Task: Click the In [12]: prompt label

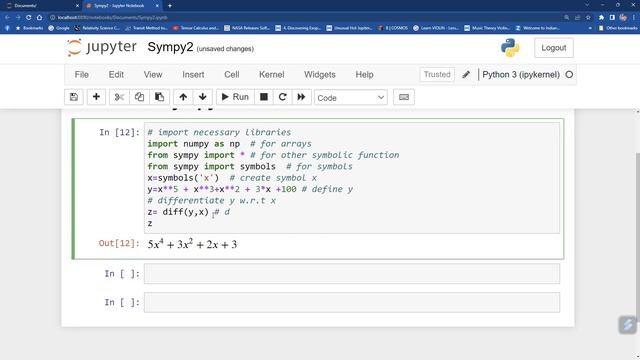Action: tap(119, 132)
